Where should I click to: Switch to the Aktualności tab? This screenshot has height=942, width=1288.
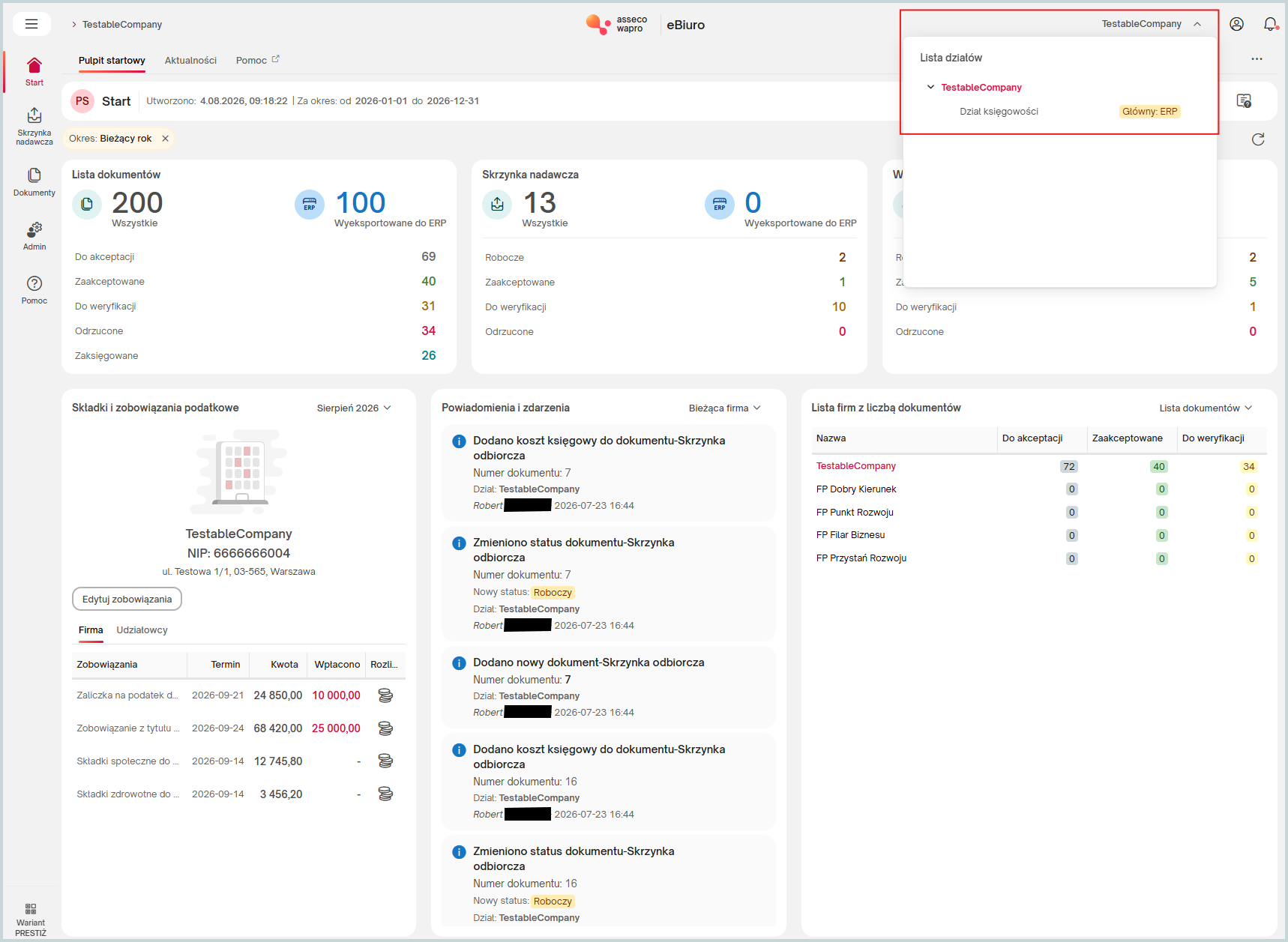click(x=190, y=61)
